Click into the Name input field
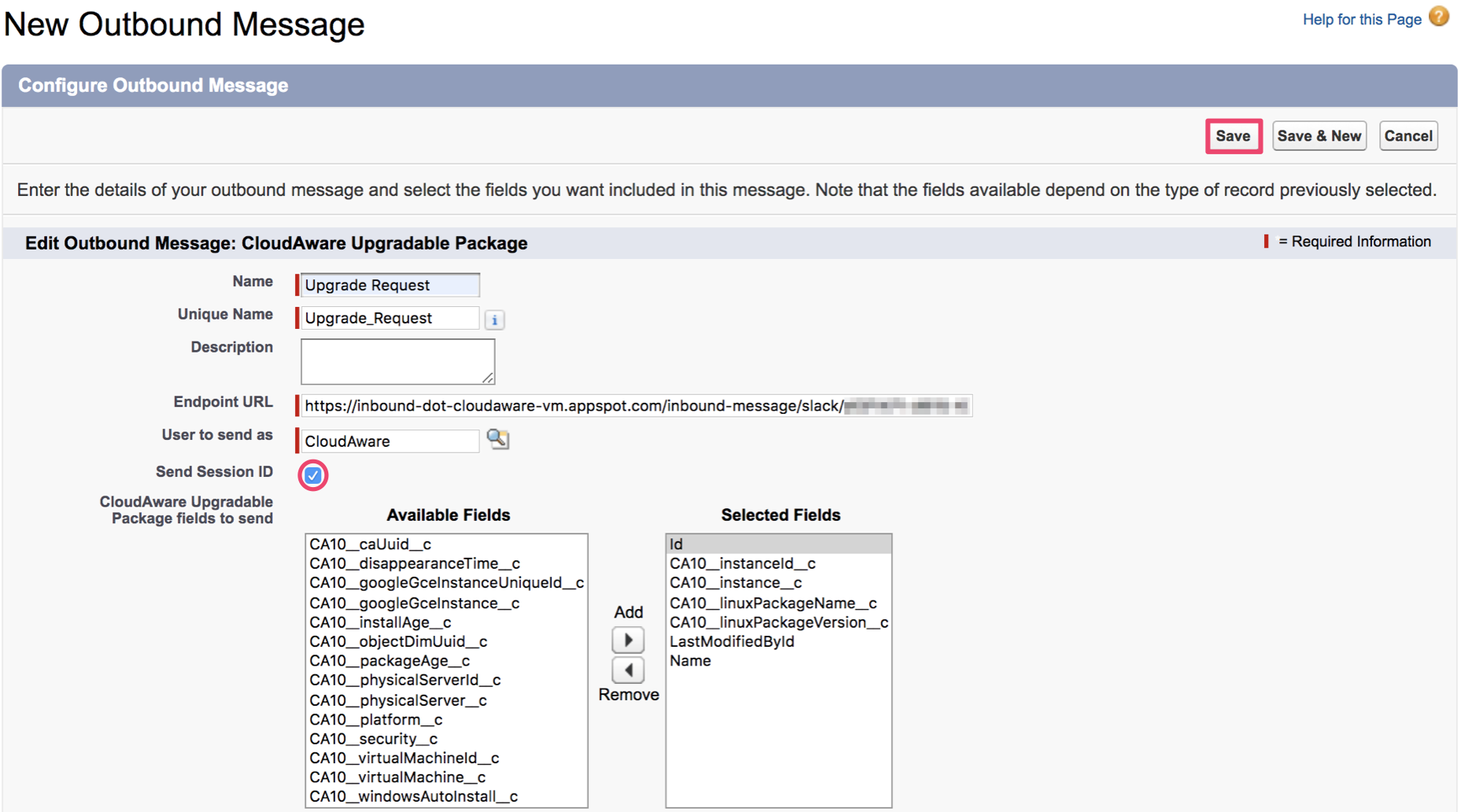This screenshot has height=812, width=1461. coord(390,285)
